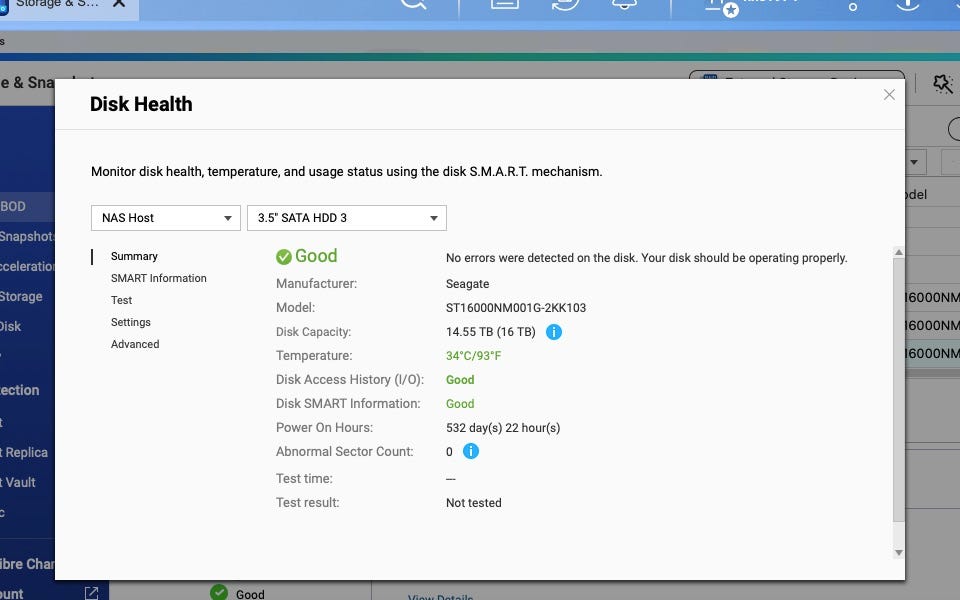Click the scrollbar down arrow in the dialog
The width and height of the screenshot is (960, 600).
point(898,552)
